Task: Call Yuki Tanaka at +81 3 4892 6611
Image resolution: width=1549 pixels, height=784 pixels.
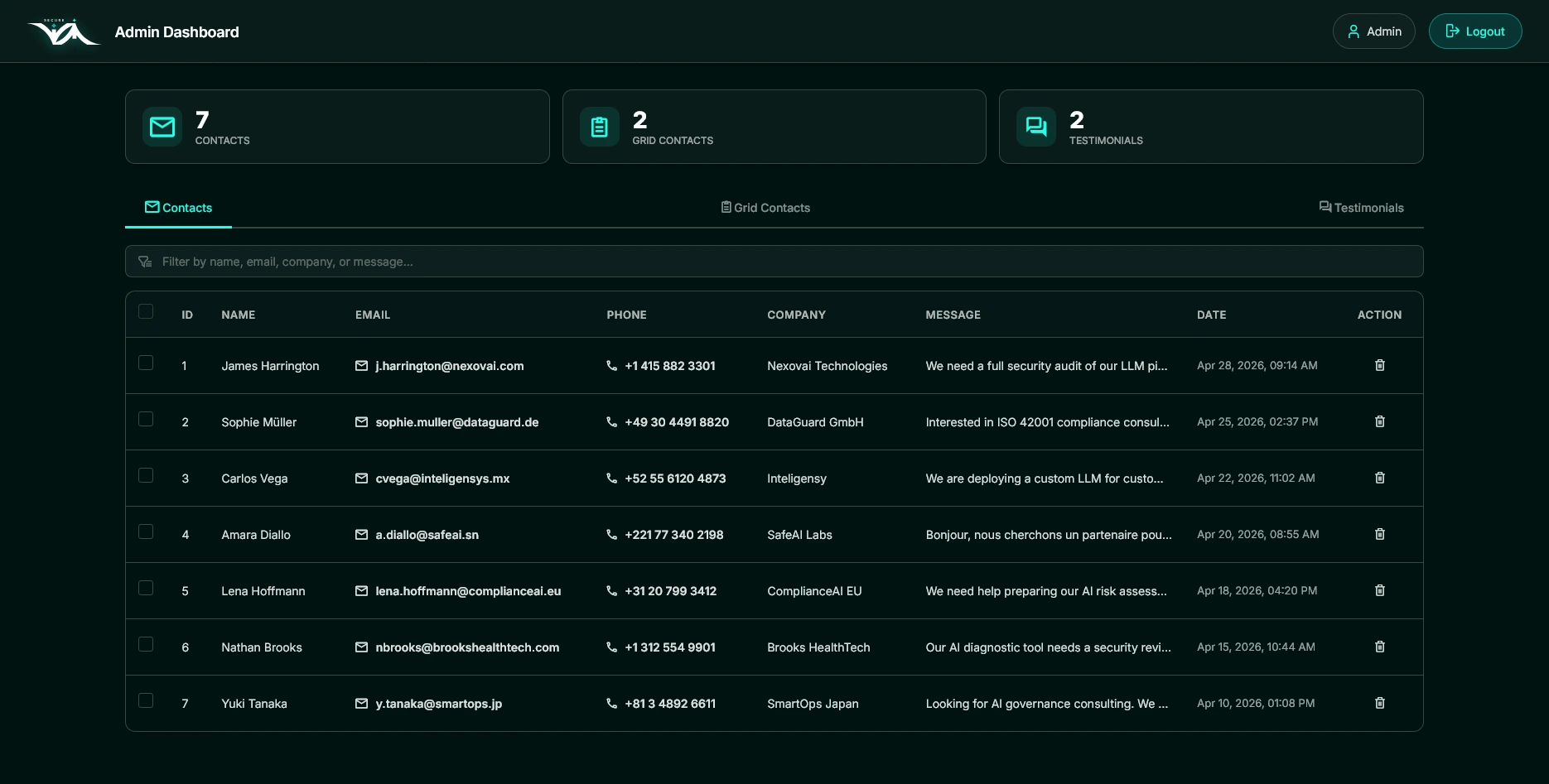Action: (670, 704)
